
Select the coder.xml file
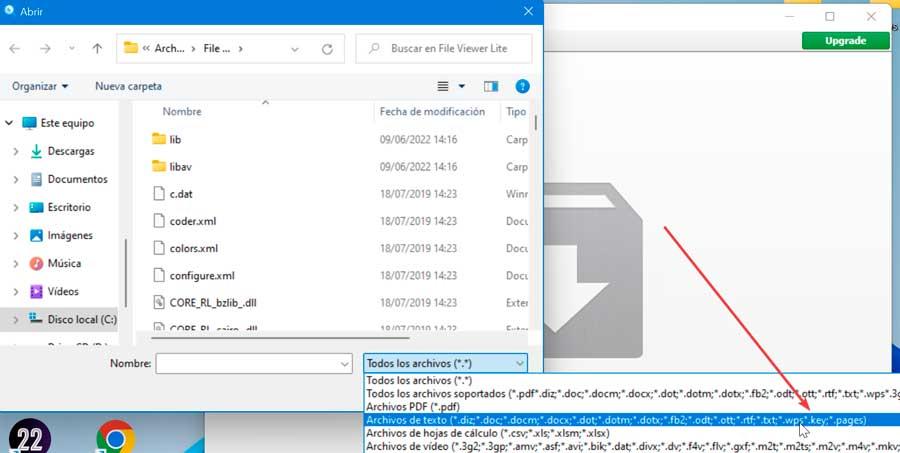click(x=192, y=221)
